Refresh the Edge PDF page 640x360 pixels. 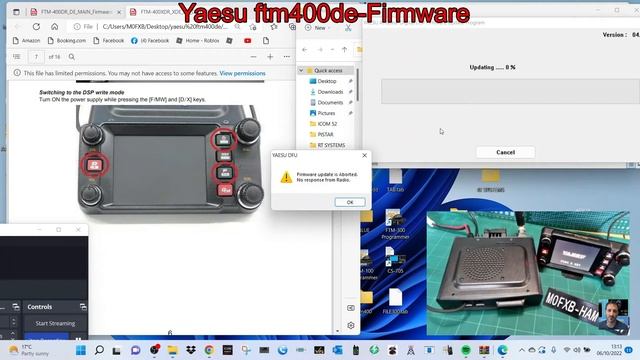36,27
